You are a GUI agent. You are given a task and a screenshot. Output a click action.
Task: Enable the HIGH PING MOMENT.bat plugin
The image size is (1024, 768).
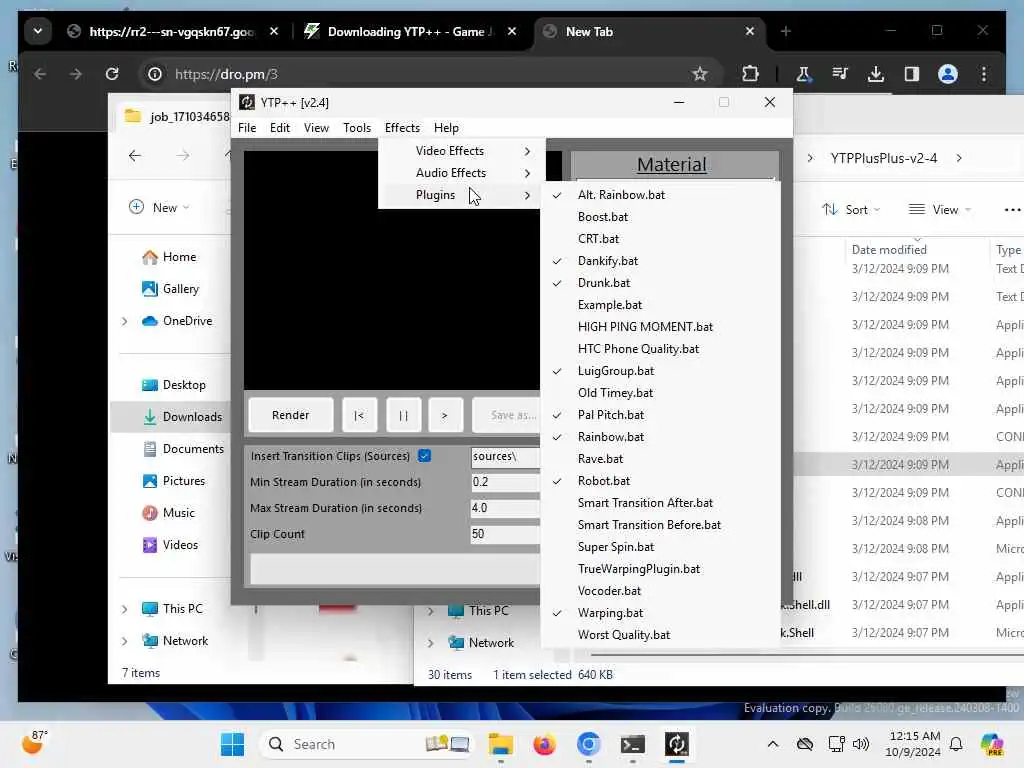(x=660, y=327)
